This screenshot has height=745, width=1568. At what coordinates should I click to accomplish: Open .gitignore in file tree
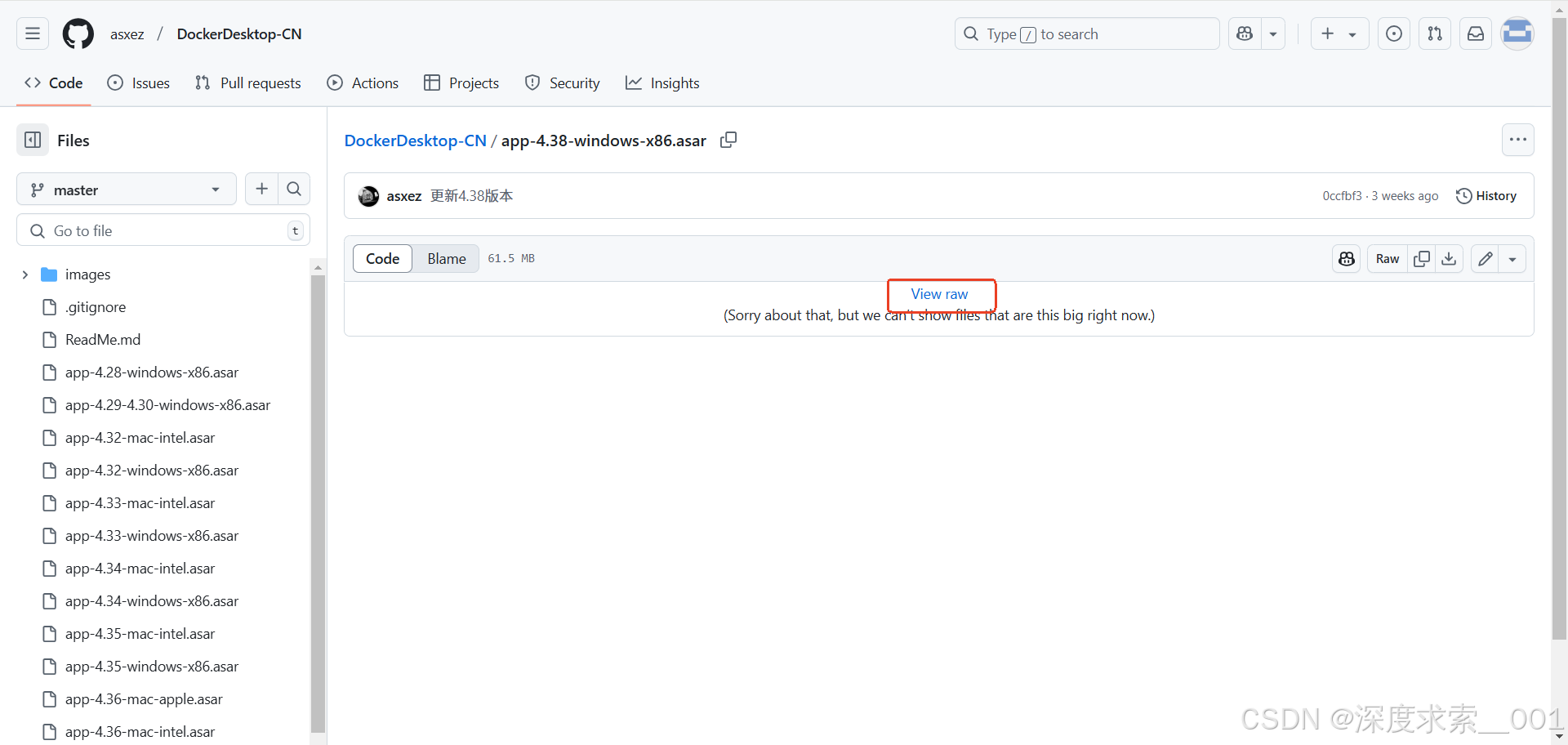pyautogui.click(x=96, y=307)
